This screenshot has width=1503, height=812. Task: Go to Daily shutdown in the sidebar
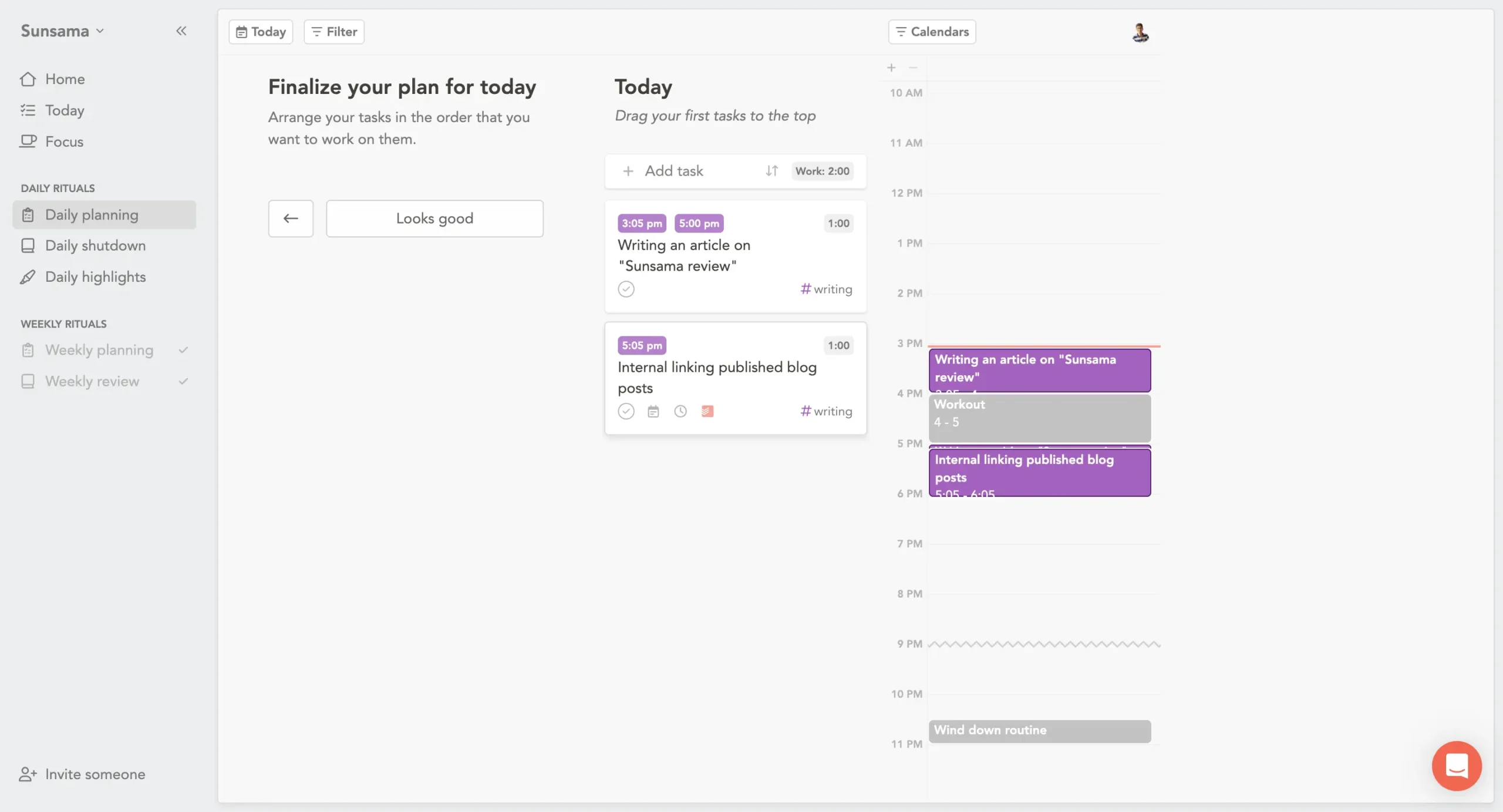pyautogui.click(x=95, y=245)
